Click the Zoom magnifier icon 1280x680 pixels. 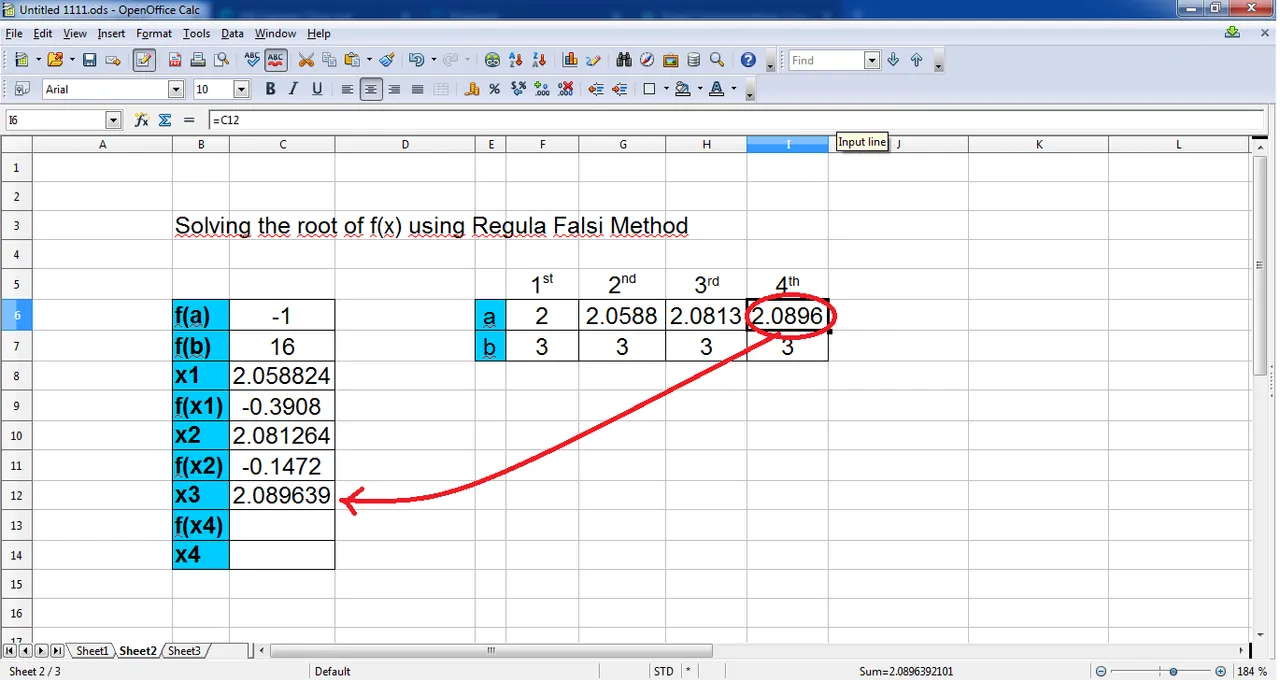[x=716, y=60]
